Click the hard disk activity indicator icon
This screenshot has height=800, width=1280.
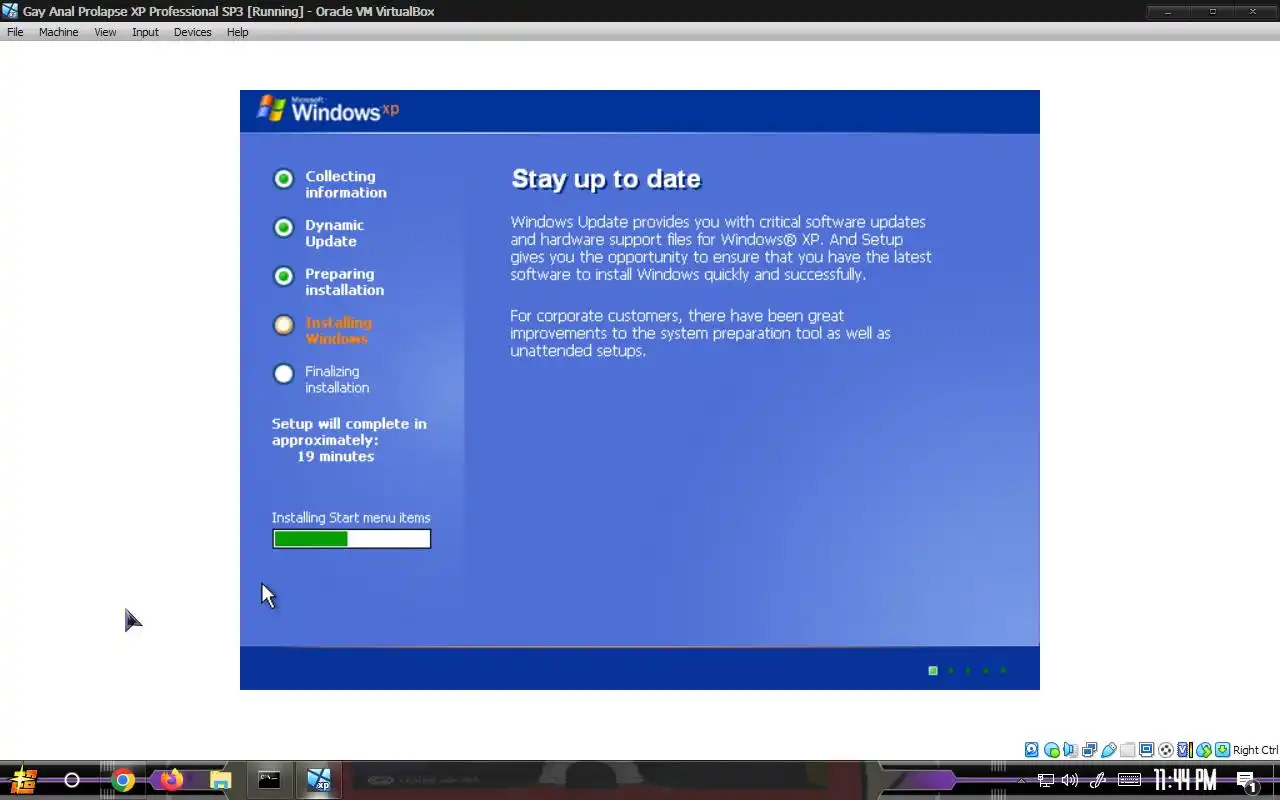click(1032, 750)
